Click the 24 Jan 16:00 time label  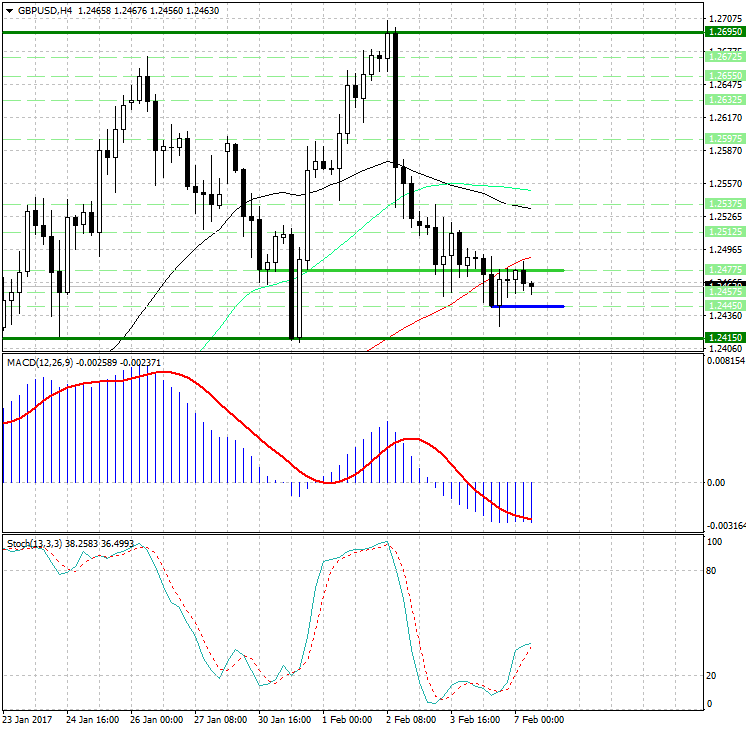coord(92,719)
